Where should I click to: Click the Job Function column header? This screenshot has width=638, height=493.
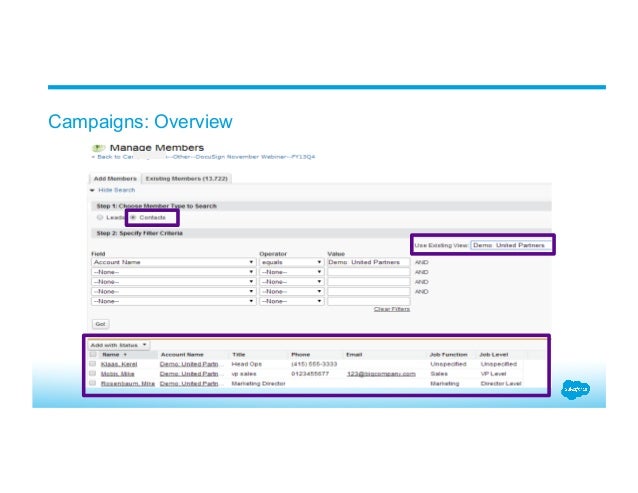[448, 354]
